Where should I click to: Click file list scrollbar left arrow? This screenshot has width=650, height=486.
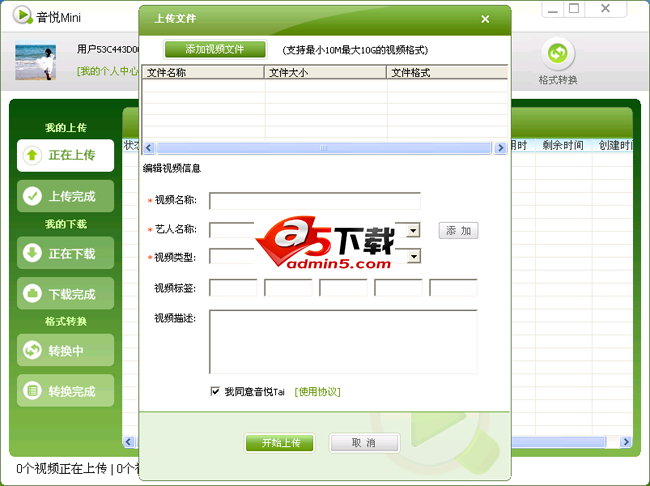point(149,148)
